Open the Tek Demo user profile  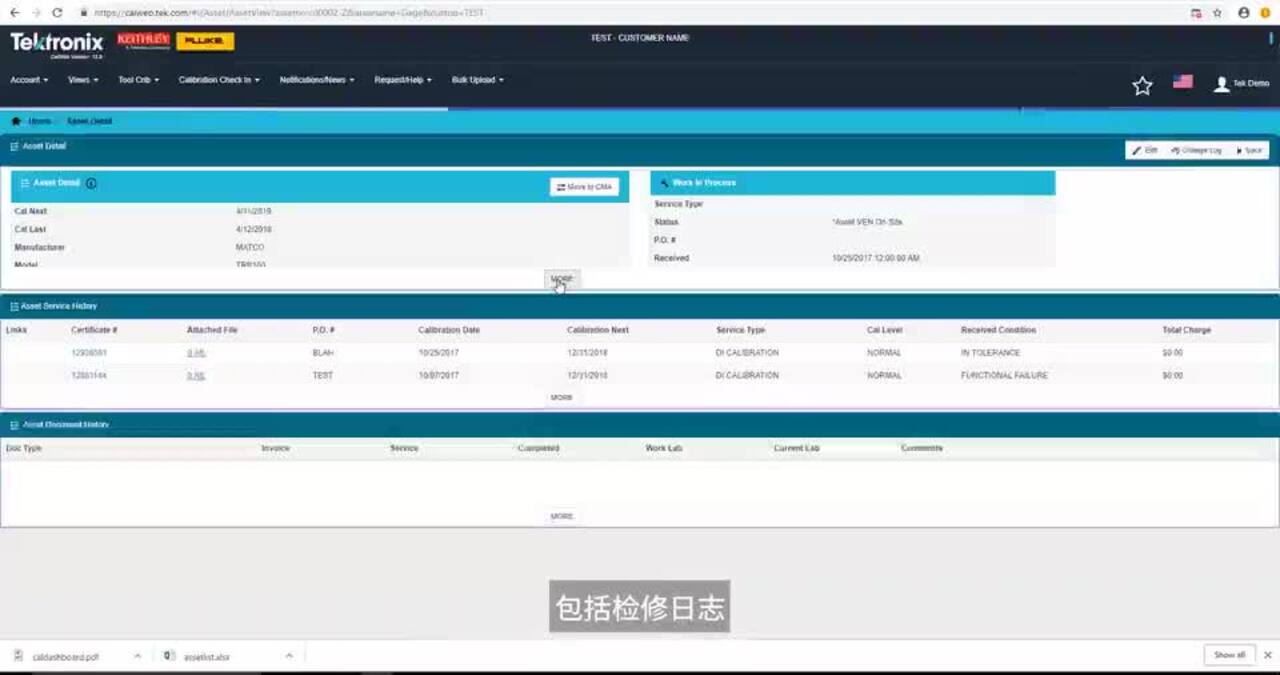1240,84
